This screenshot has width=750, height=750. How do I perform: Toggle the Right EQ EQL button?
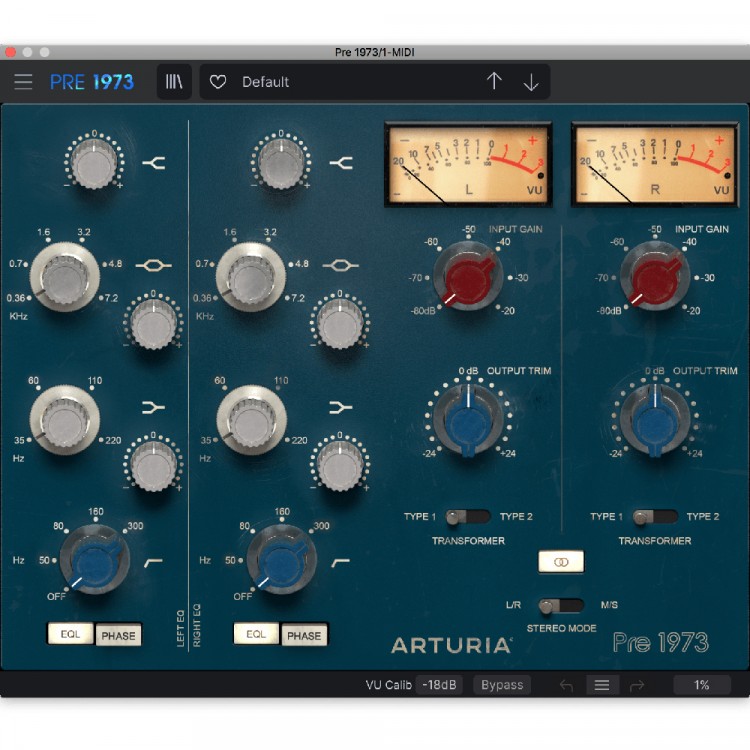[256, 634]
